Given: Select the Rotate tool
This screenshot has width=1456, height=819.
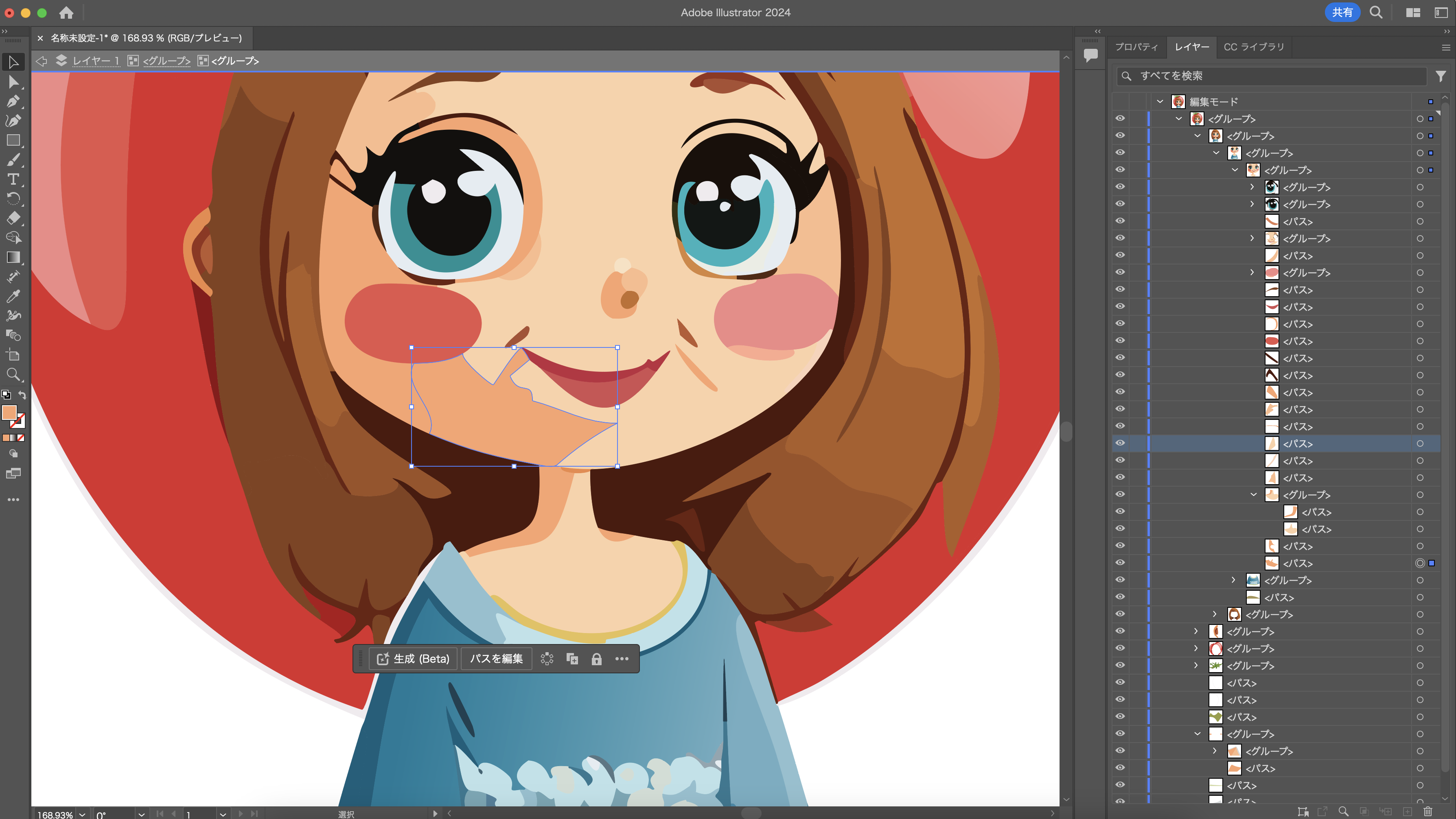Looking at the screenshot, I should click(x=13, y=198).
